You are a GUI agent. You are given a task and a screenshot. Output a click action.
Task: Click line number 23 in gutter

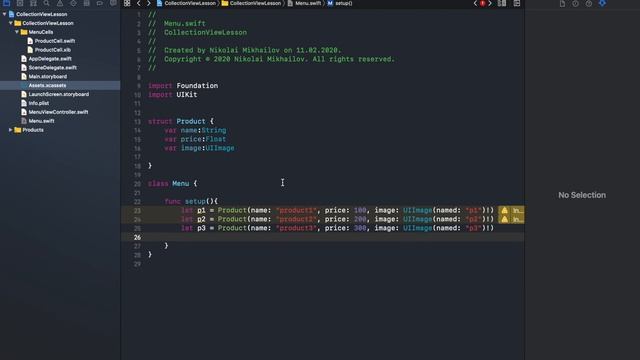[137, 211]
